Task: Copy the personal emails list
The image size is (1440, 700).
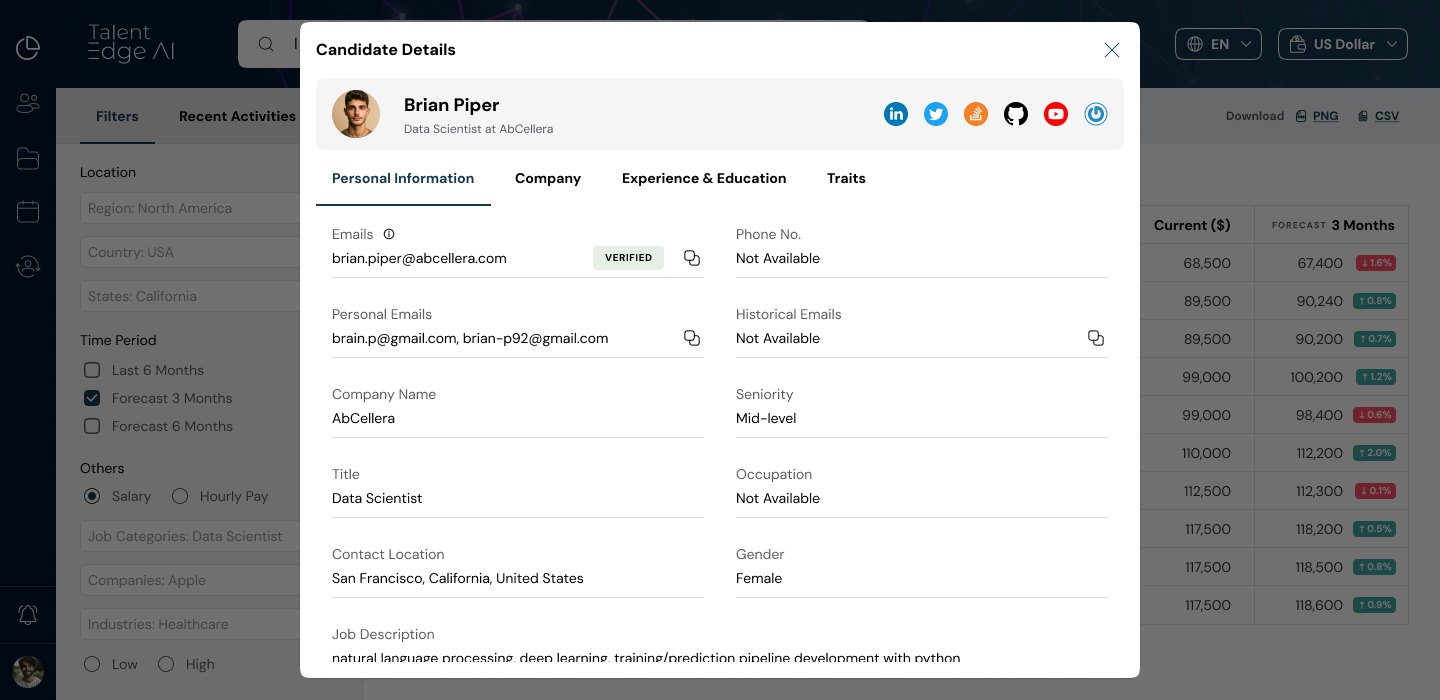Action: point(691,338)
